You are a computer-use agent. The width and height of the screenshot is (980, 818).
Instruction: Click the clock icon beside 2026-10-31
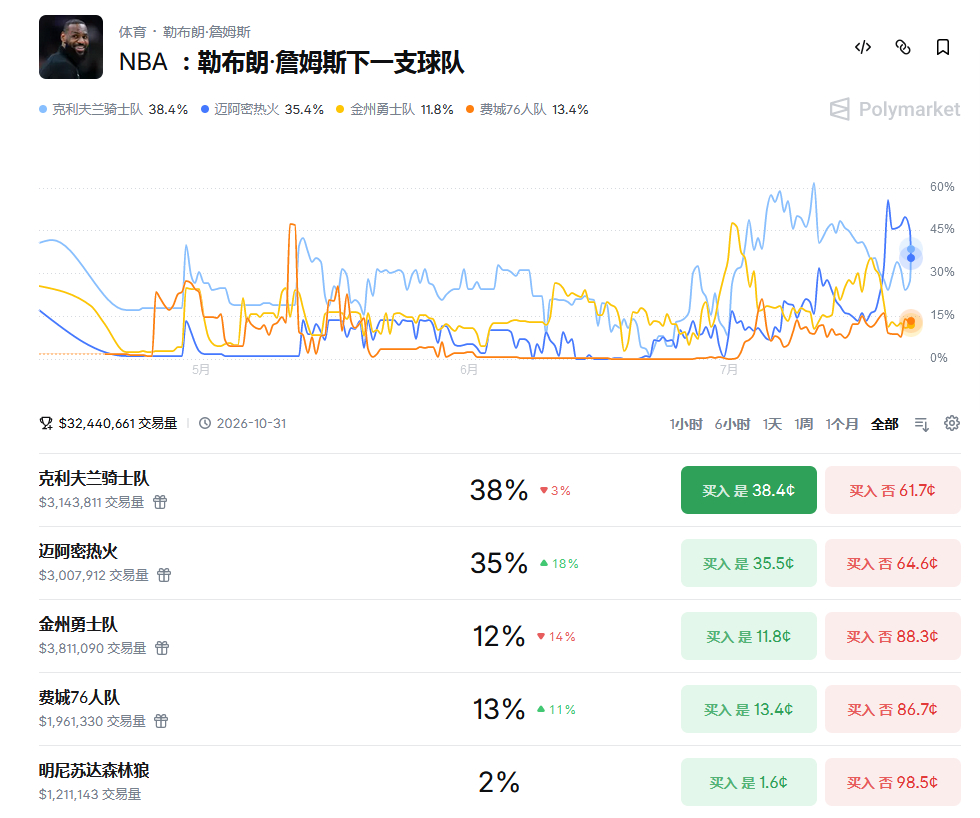[204, 424]
